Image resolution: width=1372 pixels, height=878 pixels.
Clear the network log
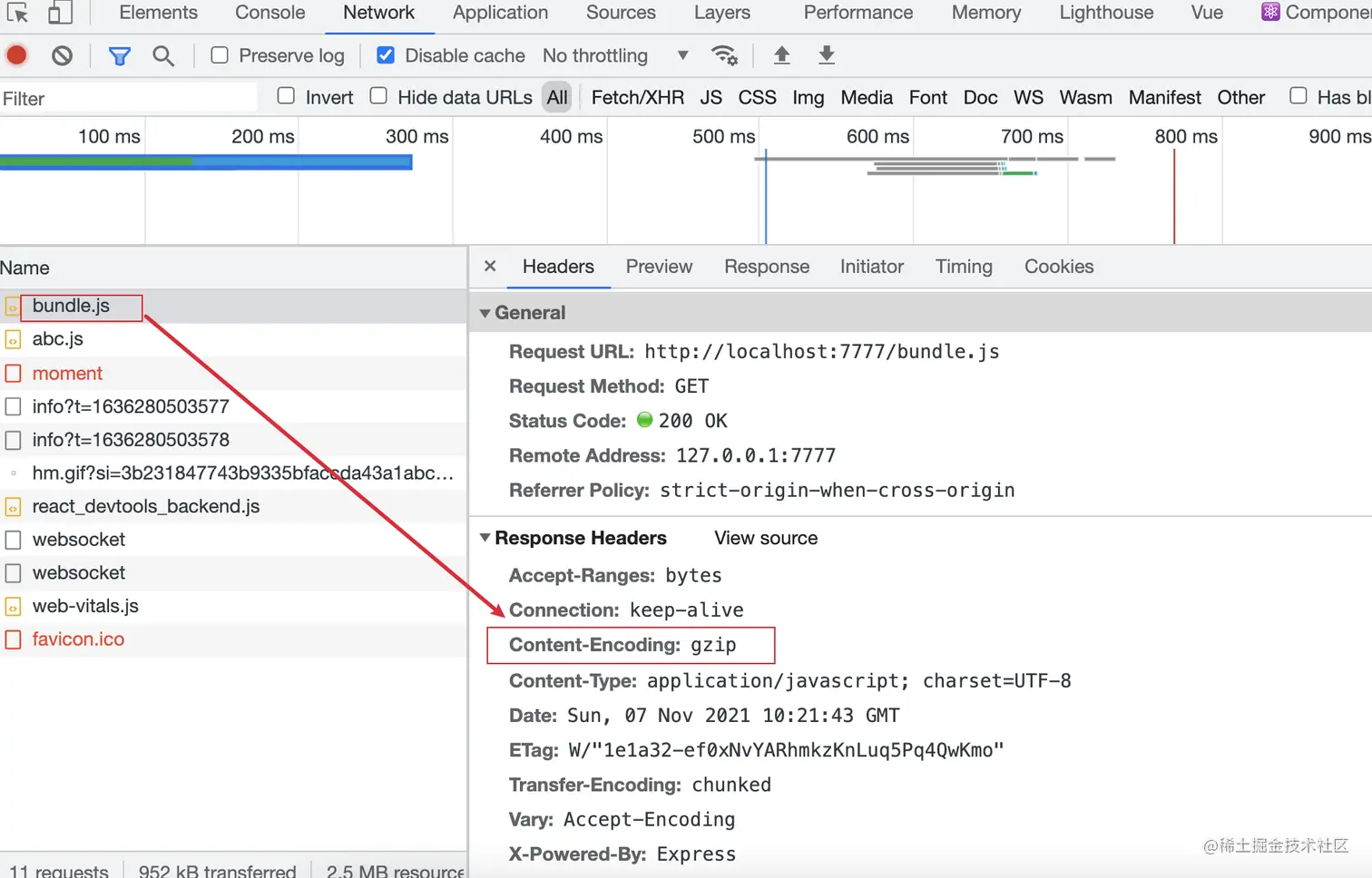62,55
